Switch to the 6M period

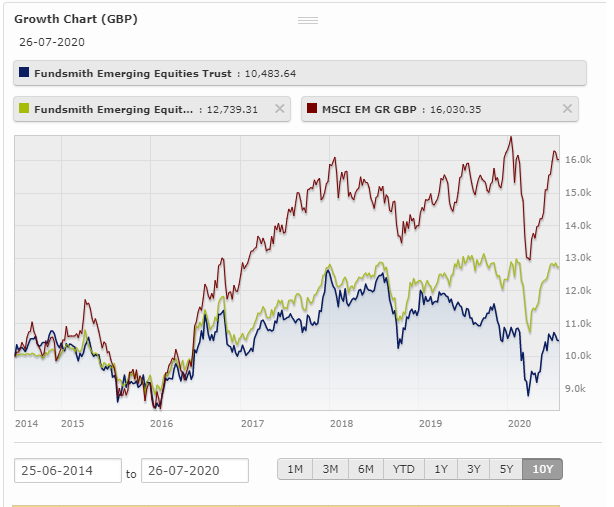coord(366,469)
